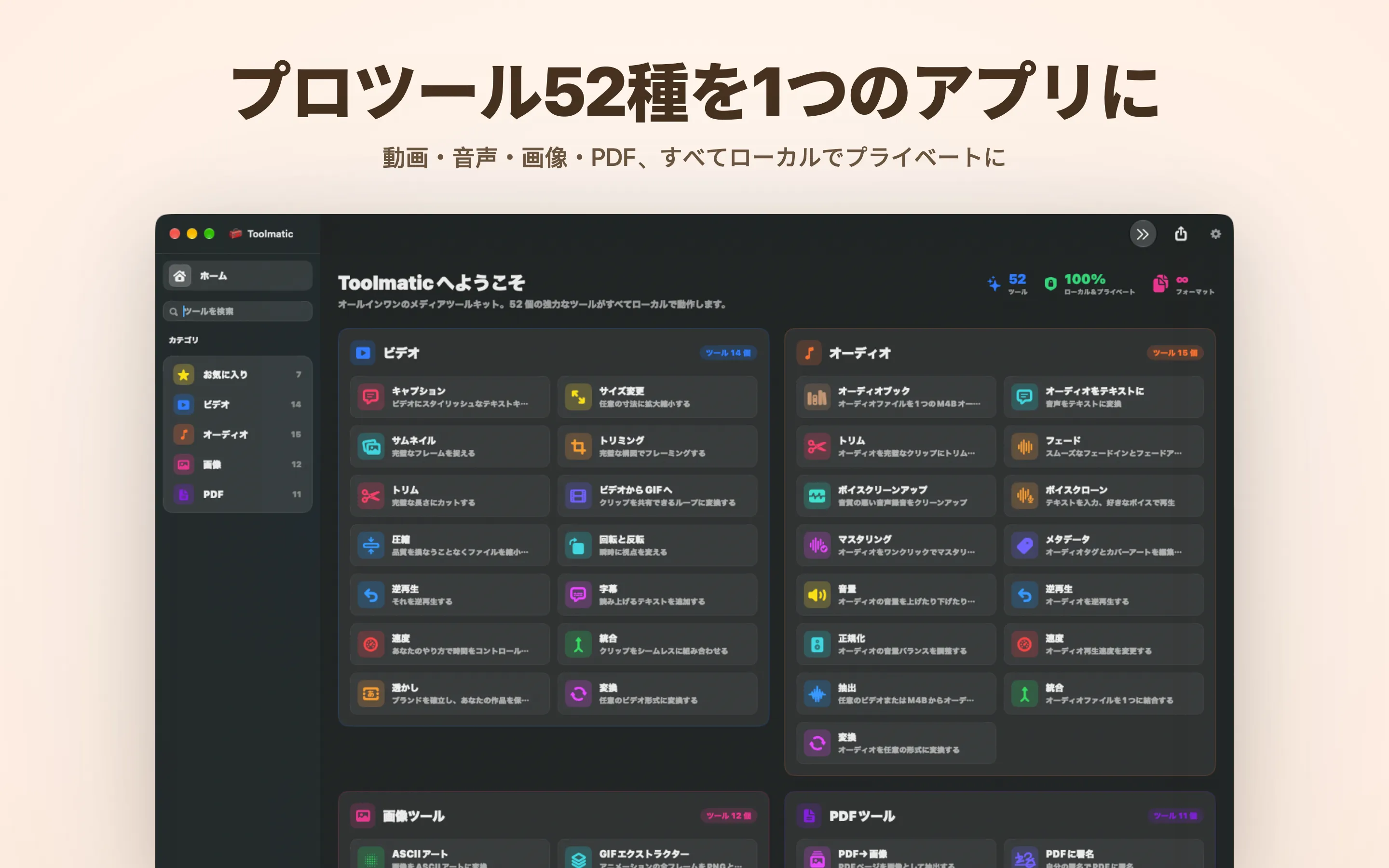This screenshot has height=868, width=1389.
Task: Select the オーディオ category in sidebar
Action: (x=238, y=434)
